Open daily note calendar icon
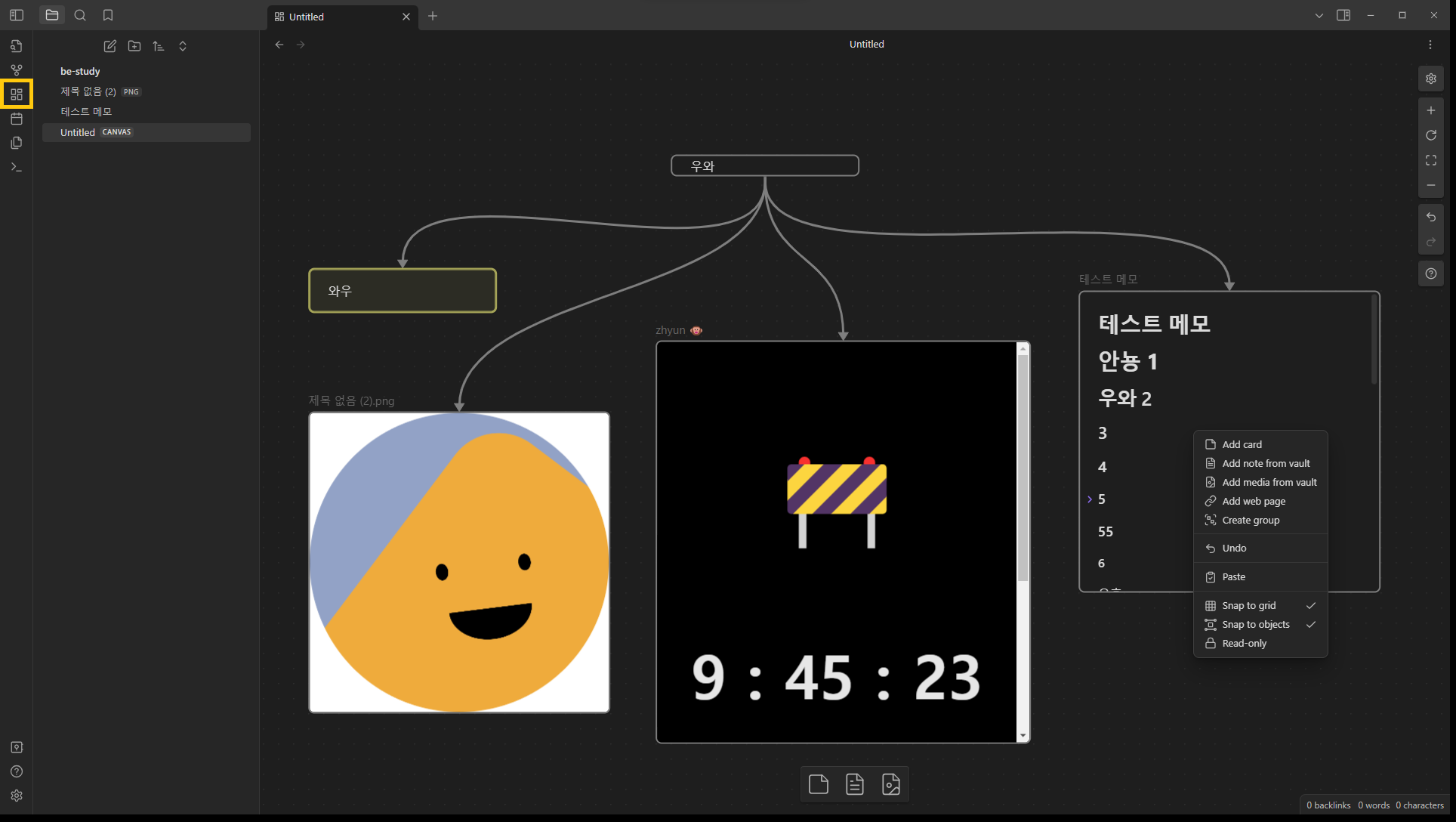 [17, 119]
